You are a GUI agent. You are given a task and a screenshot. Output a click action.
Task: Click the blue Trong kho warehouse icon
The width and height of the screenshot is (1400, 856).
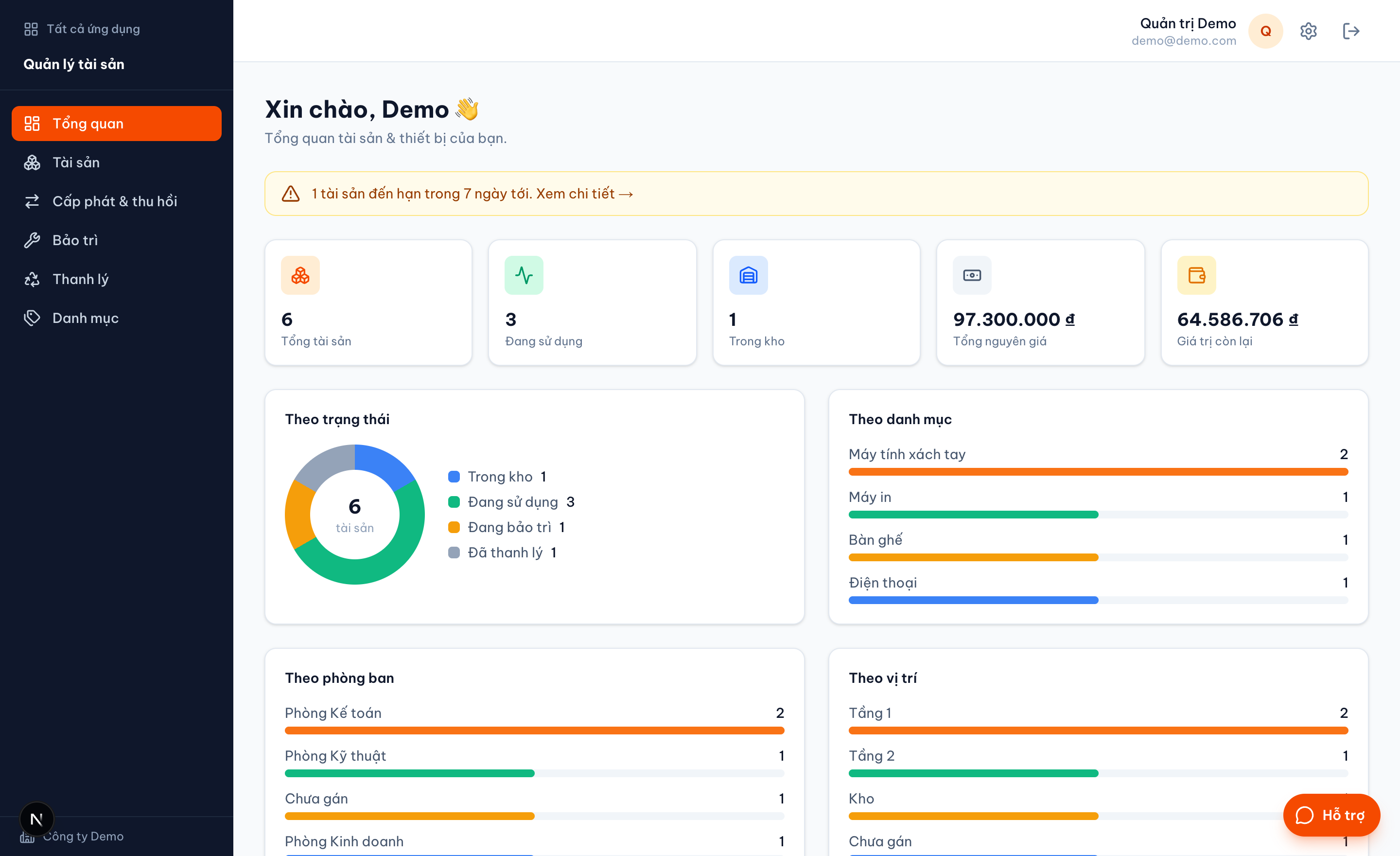click(748, 275)
